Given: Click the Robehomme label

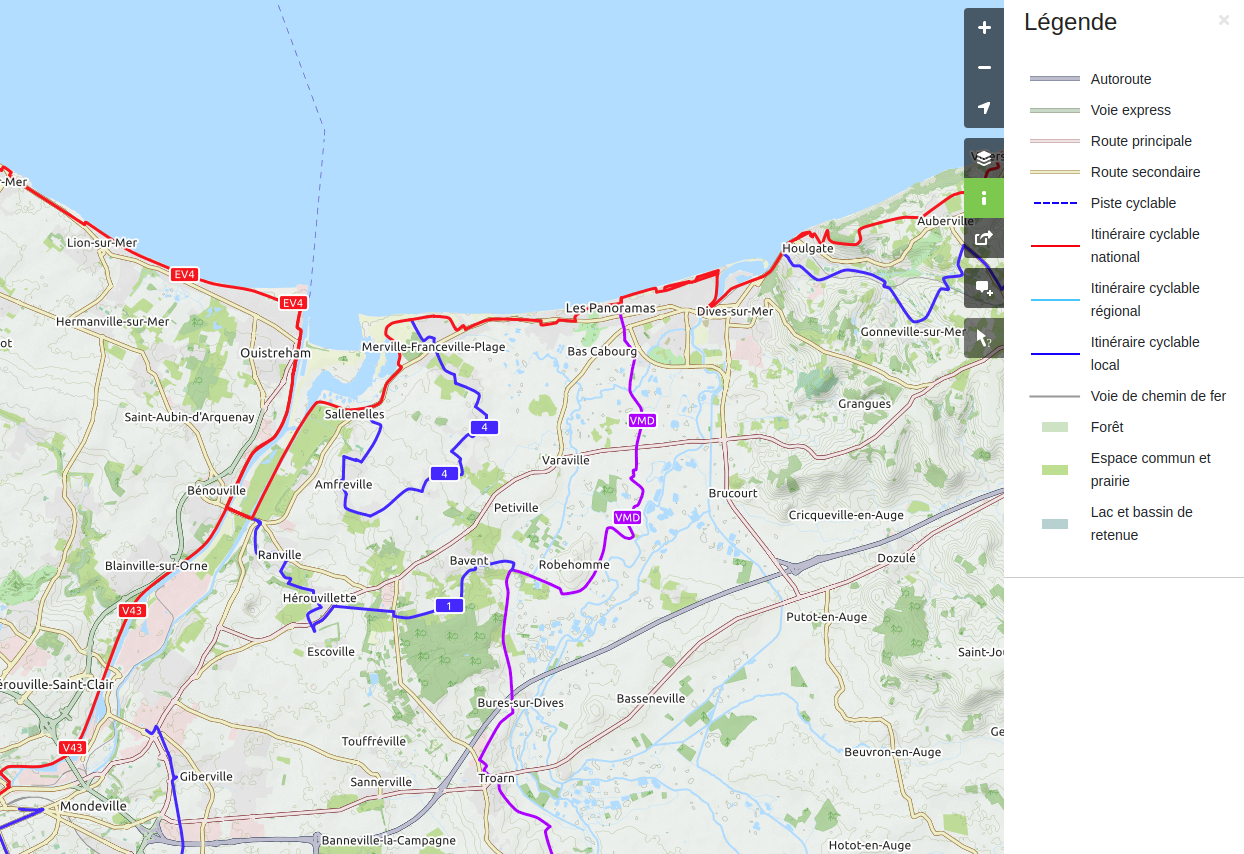Looking at the screenshot, I should click(574, 564).
